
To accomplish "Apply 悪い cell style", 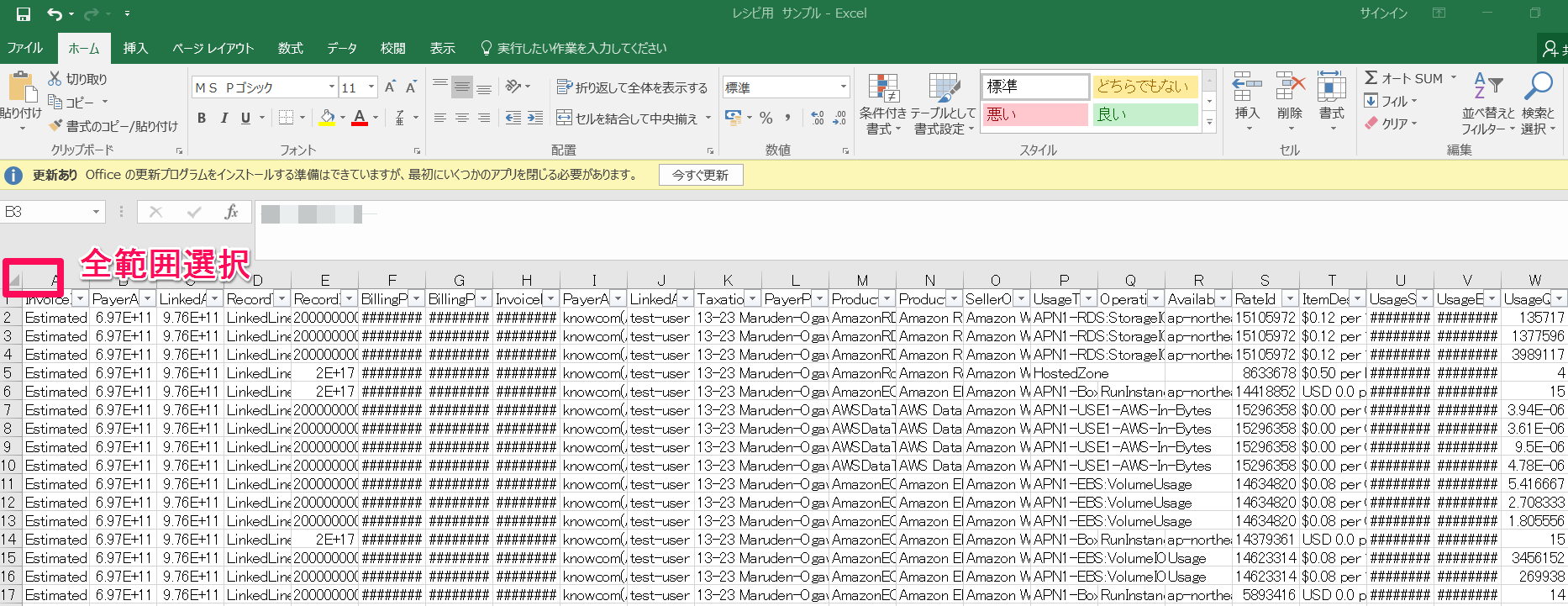I will [x=1035, y=114].
